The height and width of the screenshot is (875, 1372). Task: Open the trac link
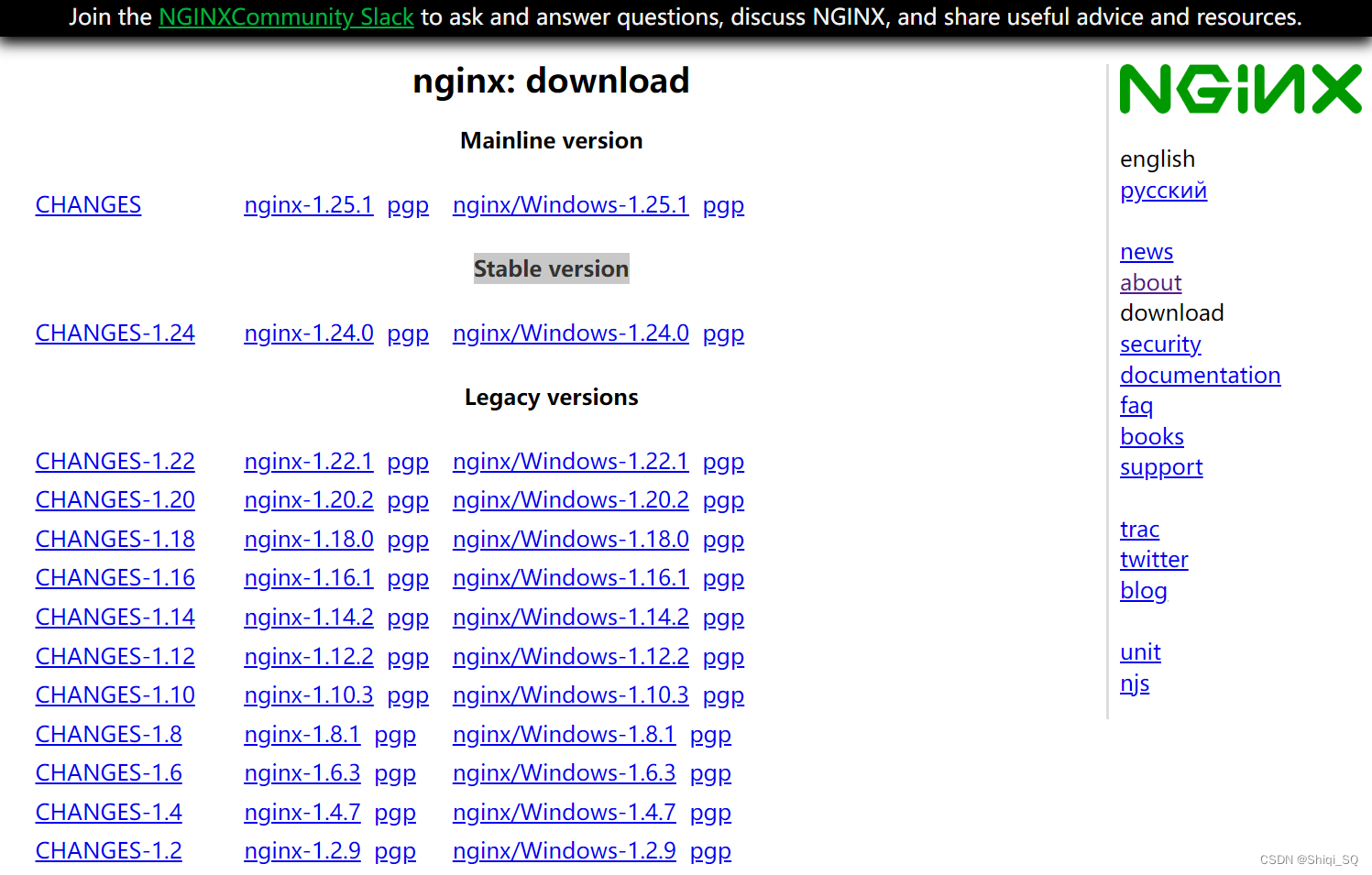point(1139,529)
